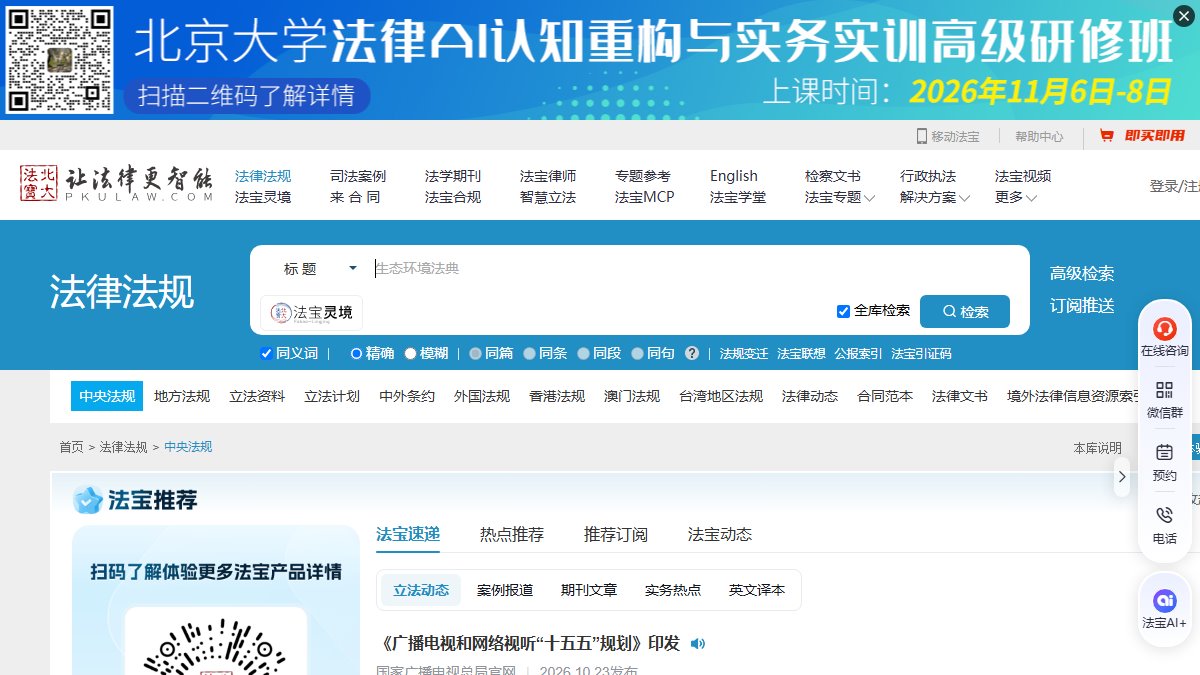Screen dimensions: 1200x675
Task: Open 法宝MCP navigation item
Action: click(x=645, y=197)
